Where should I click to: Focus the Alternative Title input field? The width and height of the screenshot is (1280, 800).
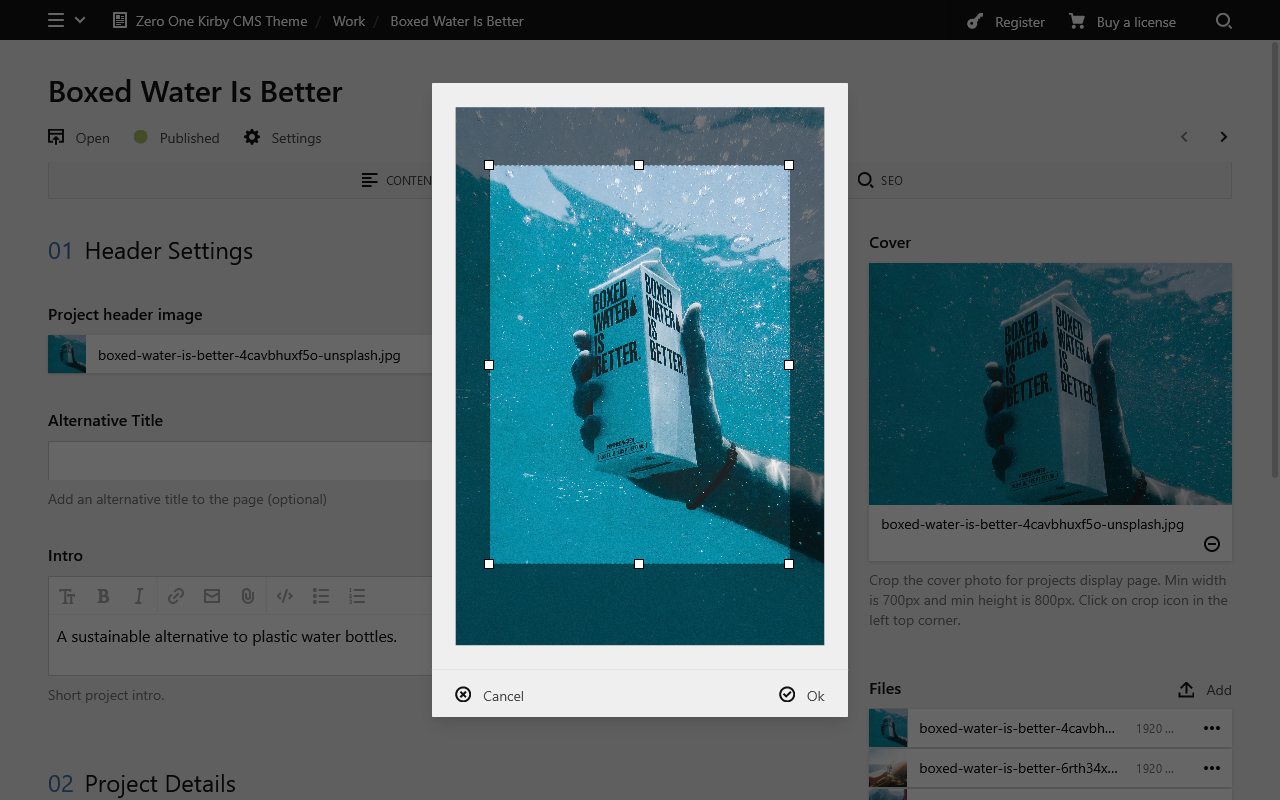click(240, 460)
